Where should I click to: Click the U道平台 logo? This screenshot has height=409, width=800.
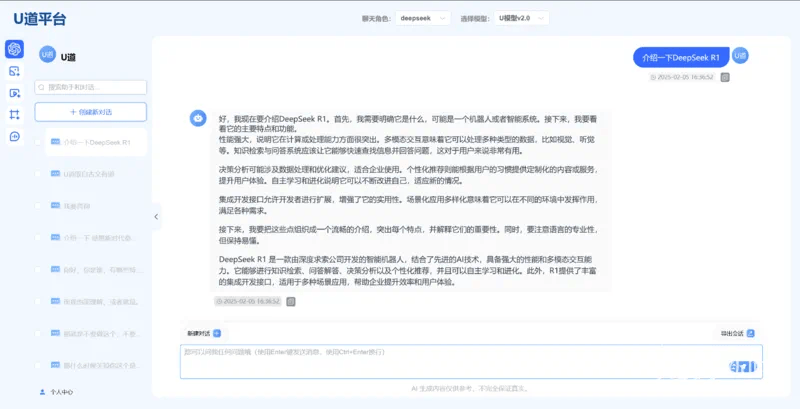coord(40,19)
